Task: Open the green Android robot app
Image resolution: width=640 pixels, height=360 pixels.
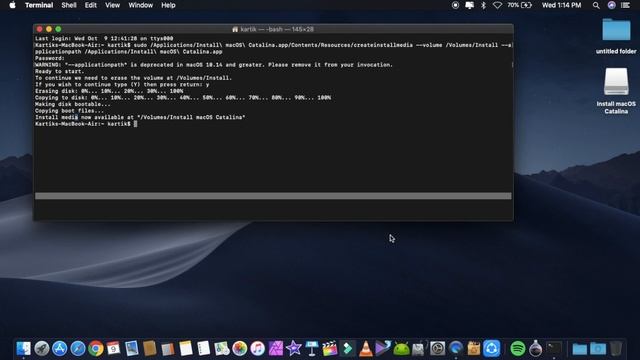Action: [x=401, y=349]
